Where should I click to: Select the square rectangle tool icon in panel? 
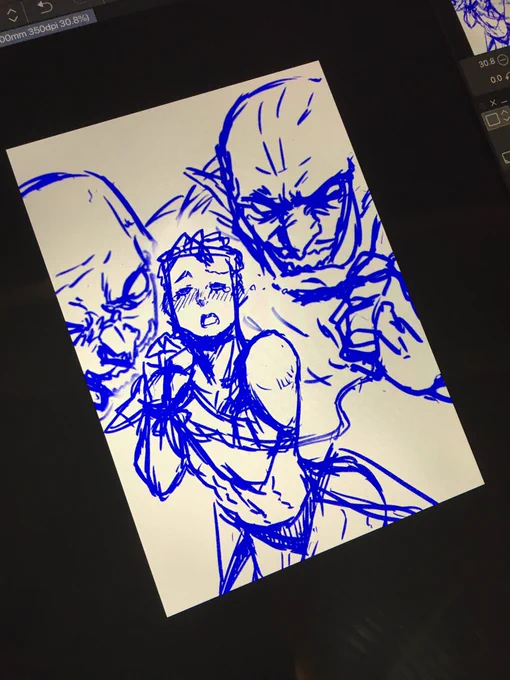pyautogui.click(x=492, y=119)
